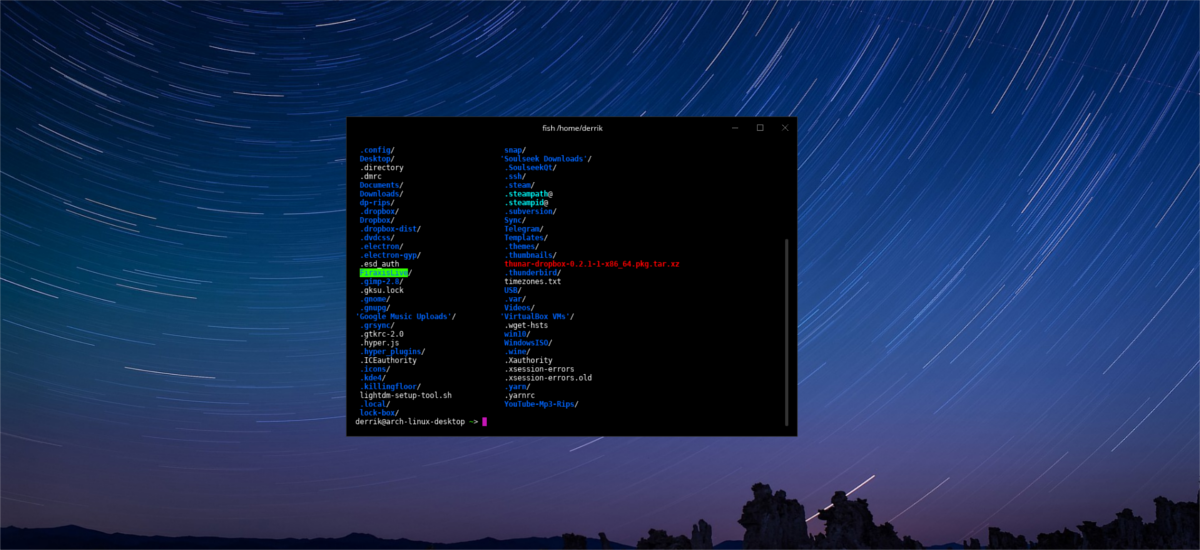Click the '.gnome/' directory entry
Screen dimensions: 1200x550
point(375,299)
